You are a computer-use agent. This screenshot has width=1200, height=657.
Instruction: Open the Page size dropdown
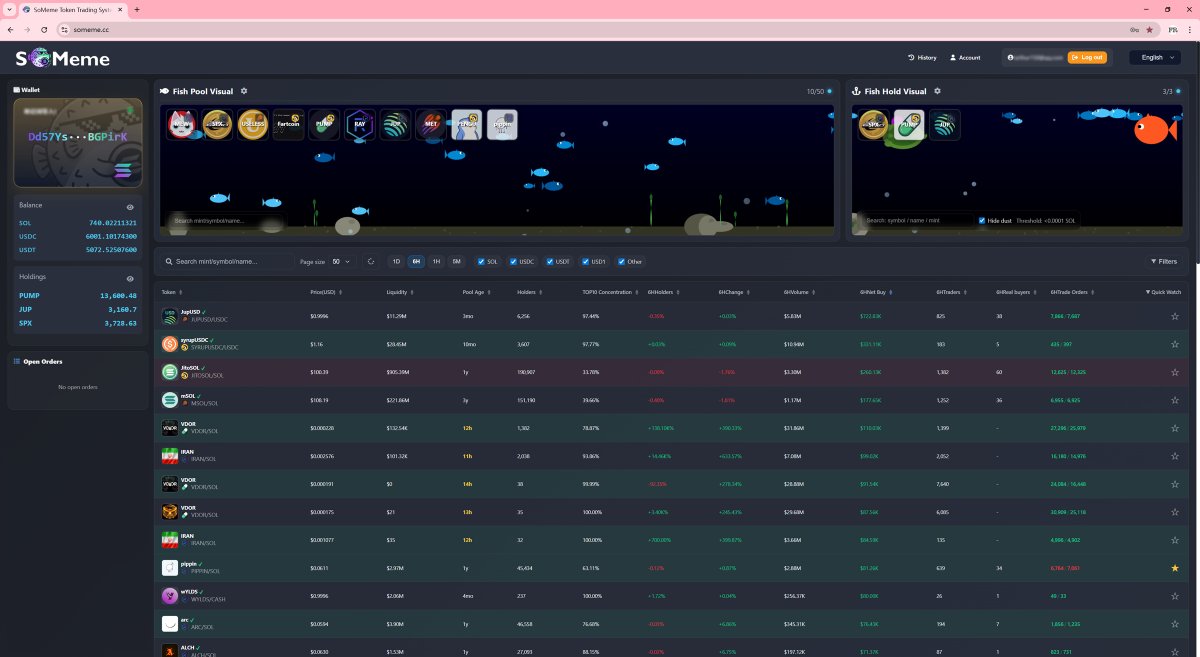[x=342, y=261]
